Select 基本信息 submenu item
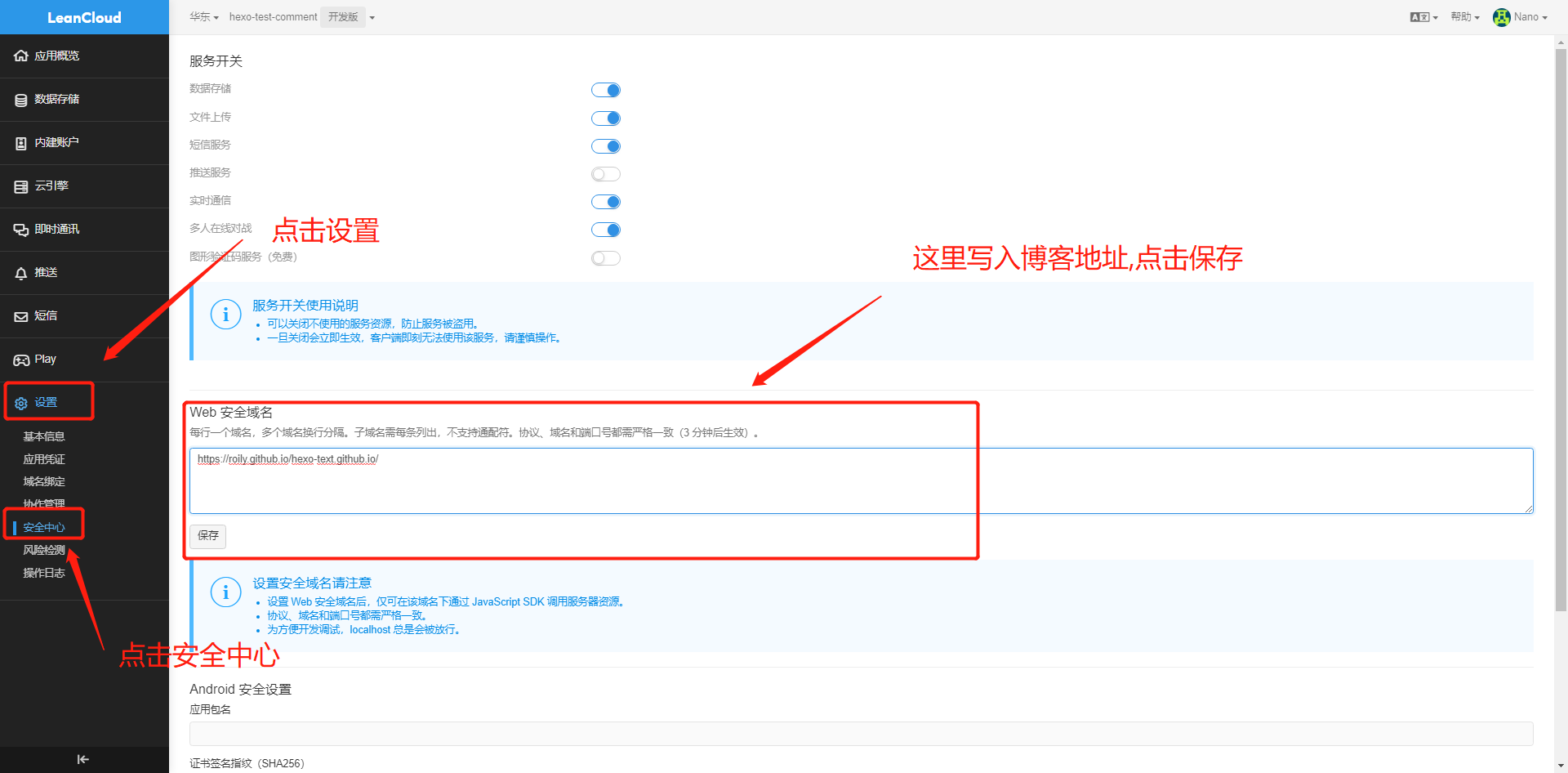Image resolution: width=1568 pixels, height=773 pixels. [44, 436]
